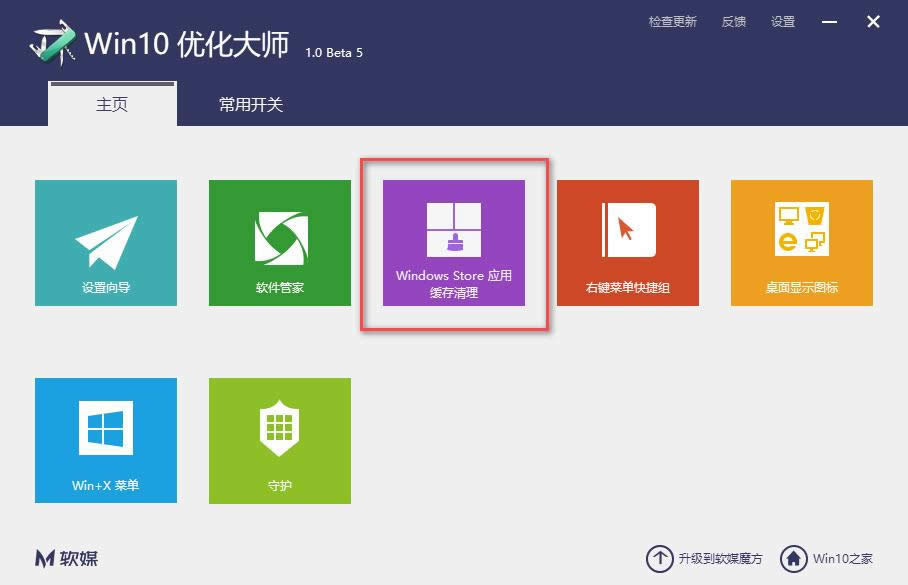Open 桌面显示图标 desktop icons tool

pos(801,242)
